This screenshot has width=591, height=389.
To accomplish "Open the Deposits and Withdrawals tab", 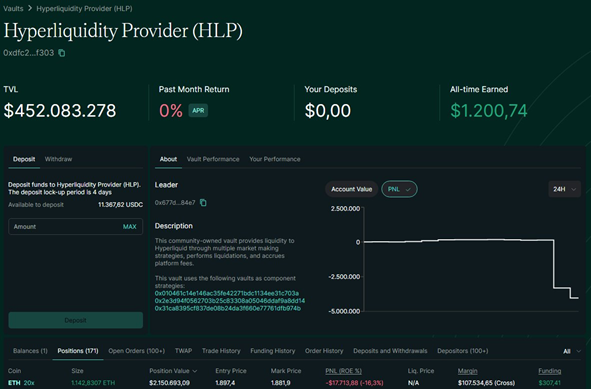I will 390,351.
